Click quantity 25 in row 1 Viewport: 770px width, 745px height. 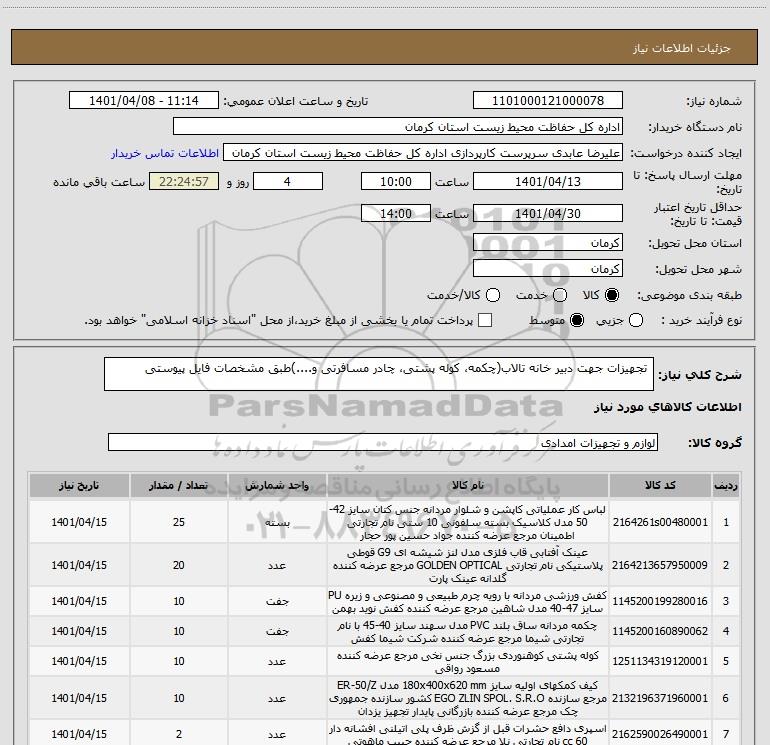tap(179, 522)
